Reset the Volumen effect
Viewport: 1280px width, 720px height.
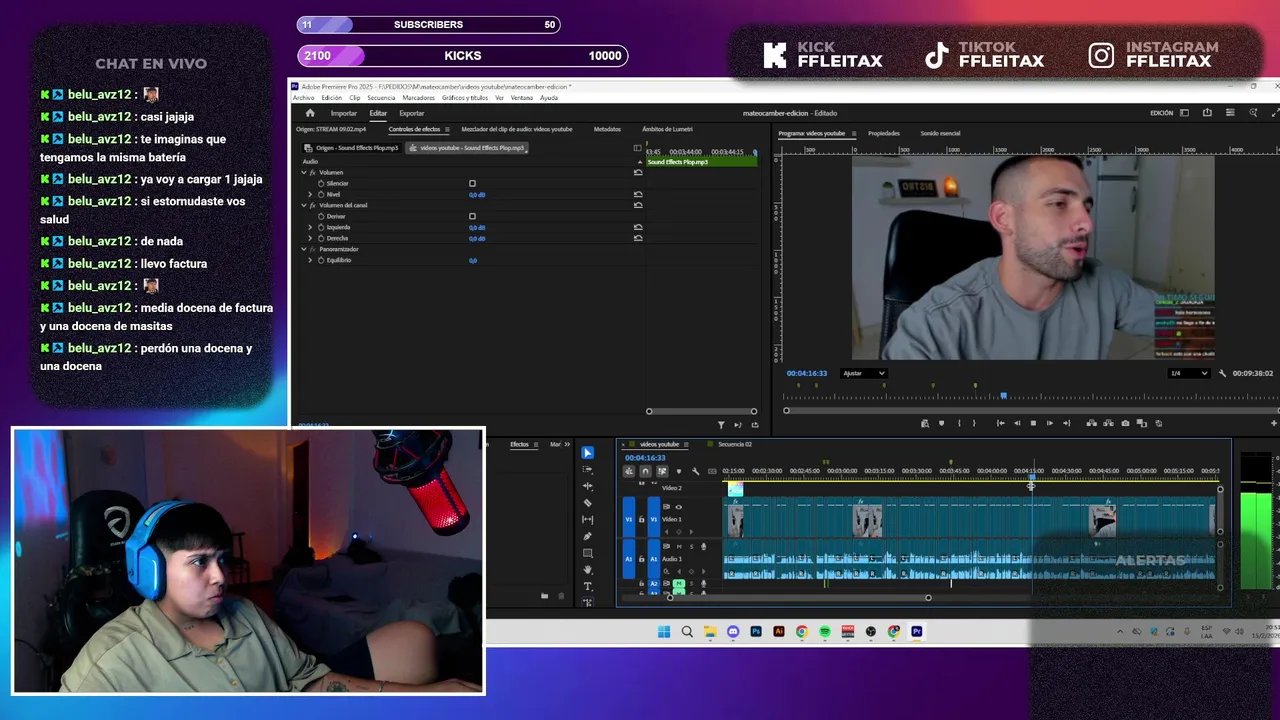pos(638,172)
